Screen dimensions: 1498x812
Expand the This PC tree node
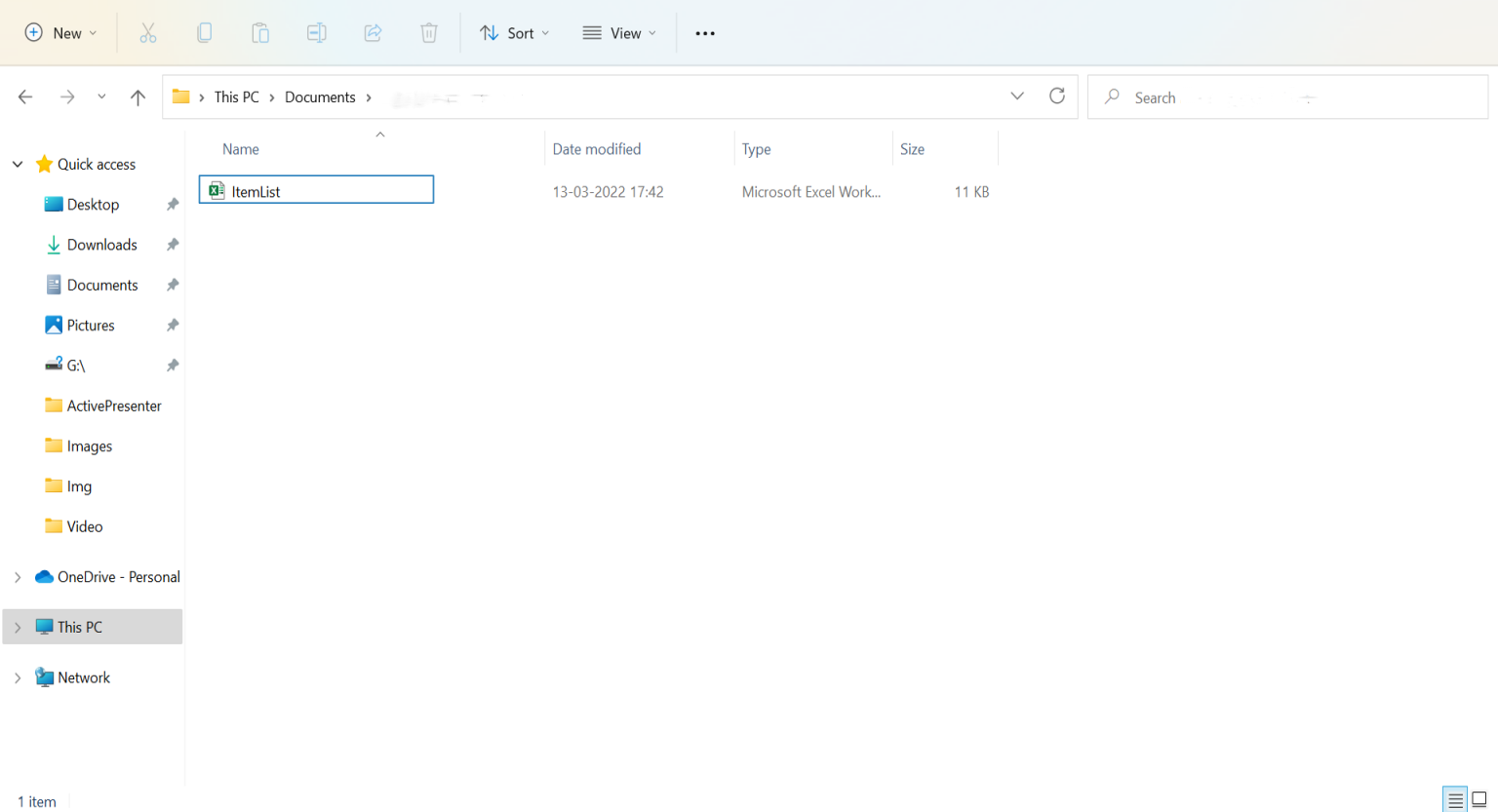[18, 628]
